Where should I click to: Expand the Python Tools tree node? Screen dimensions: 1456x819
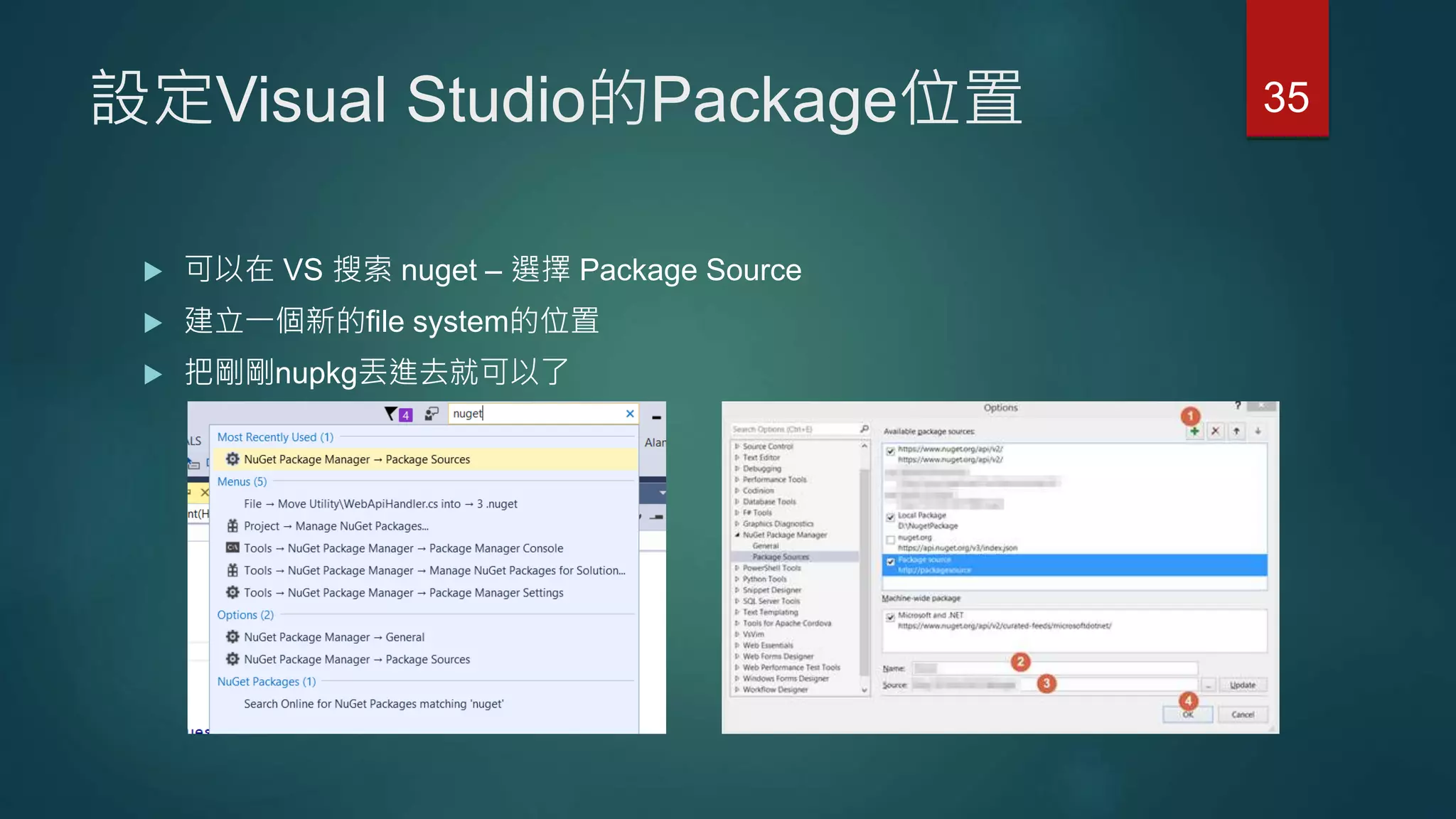point(737,579)
